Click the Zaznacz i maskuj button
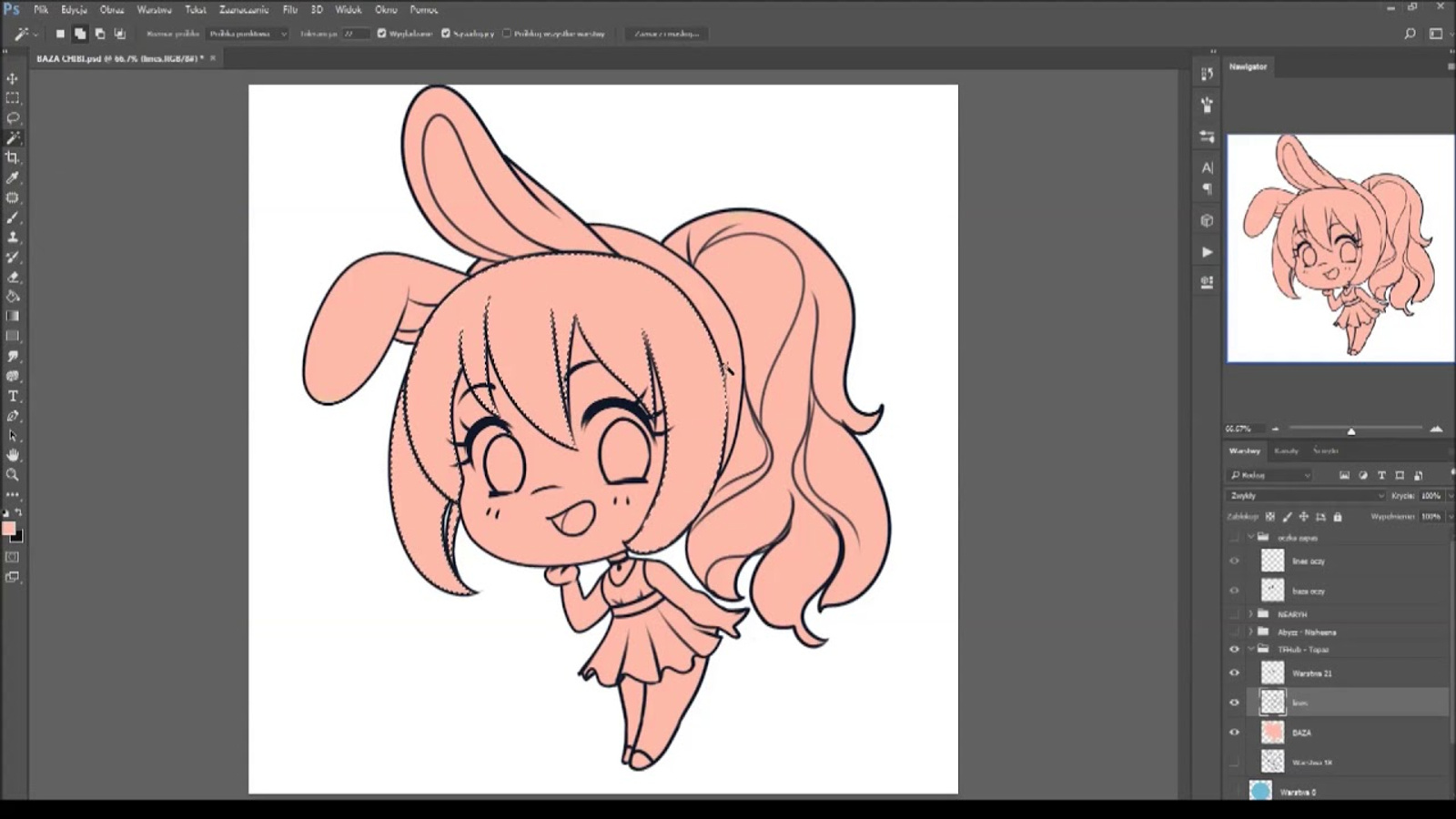Screen dimensions: 1456x819 pyautogui.click(x=667, y=34)
